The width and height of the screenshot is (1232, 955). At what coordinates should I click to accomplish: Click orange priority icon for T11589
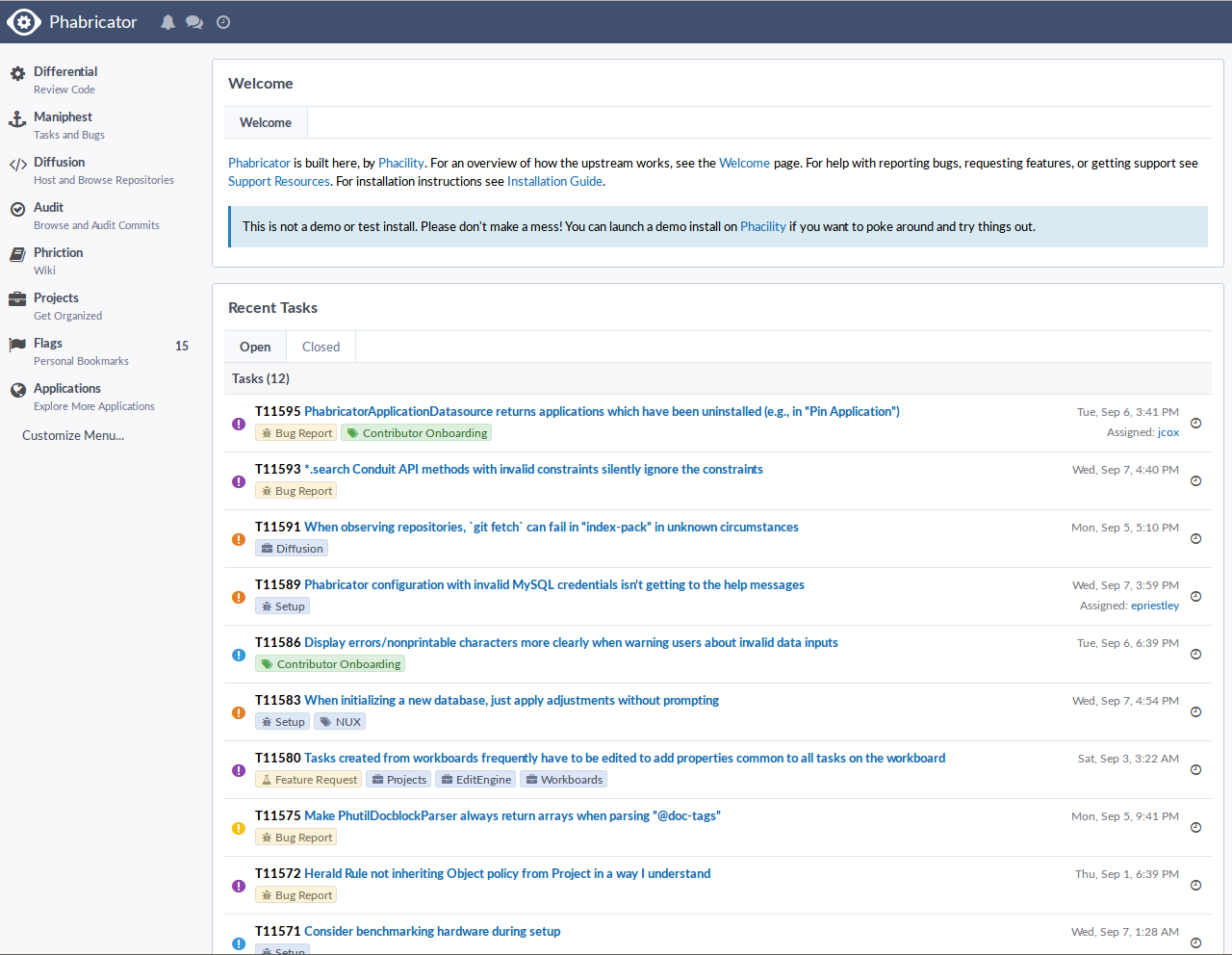(x=239, y=597)
